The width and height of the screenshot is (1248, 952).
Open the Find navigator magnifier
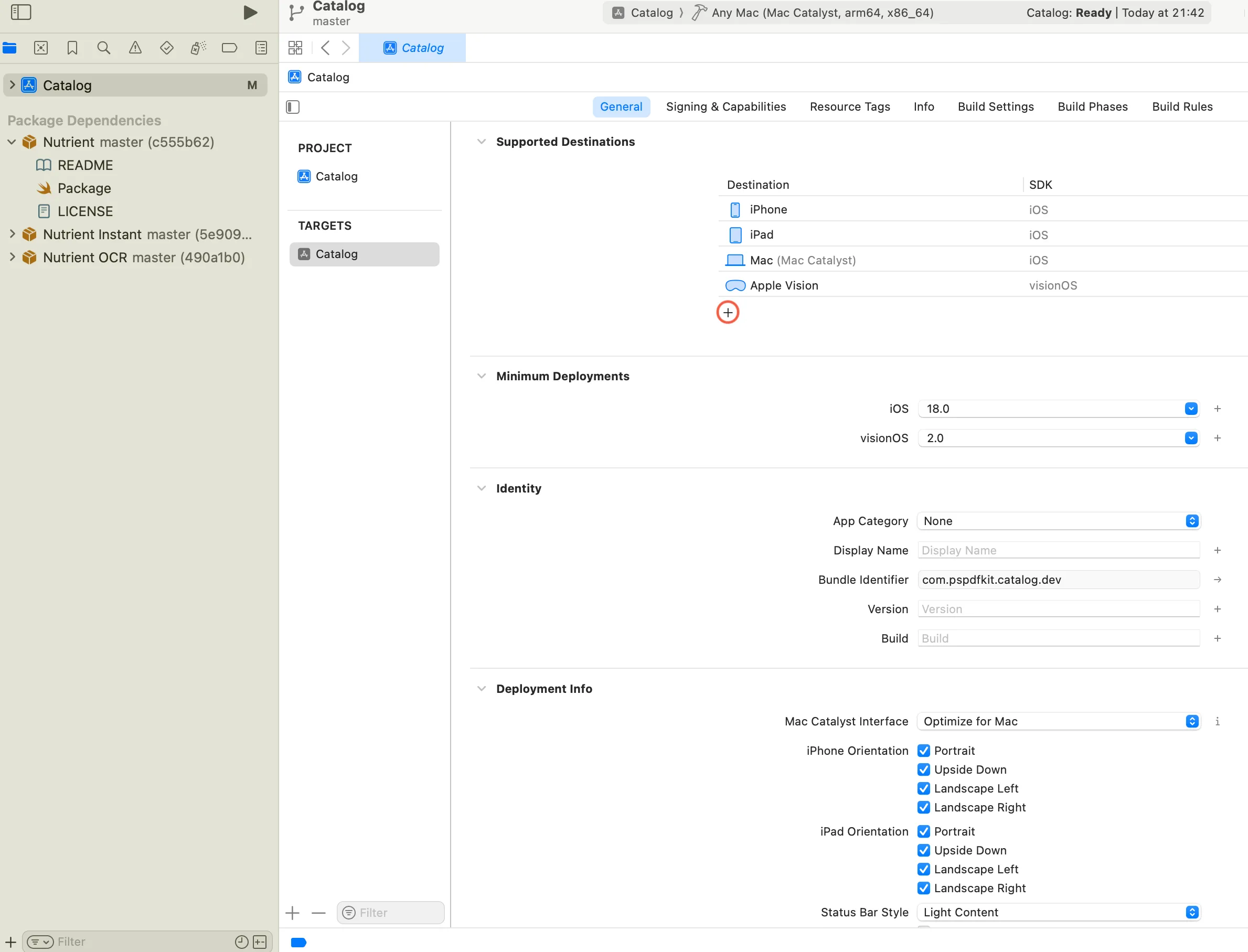point(104,48)
